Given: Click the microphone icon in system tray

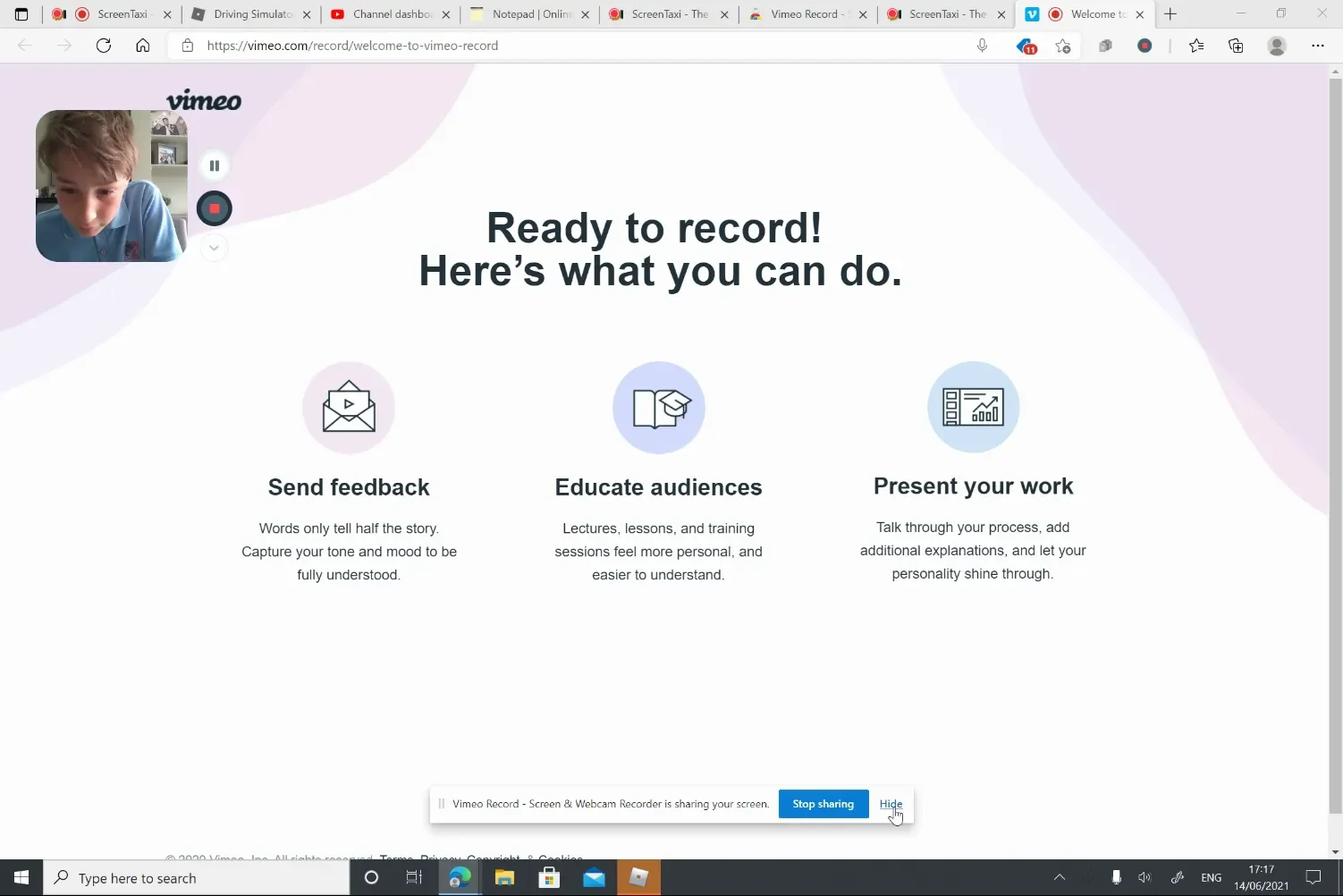Looking at the screenshot, I should [1116, 878].
